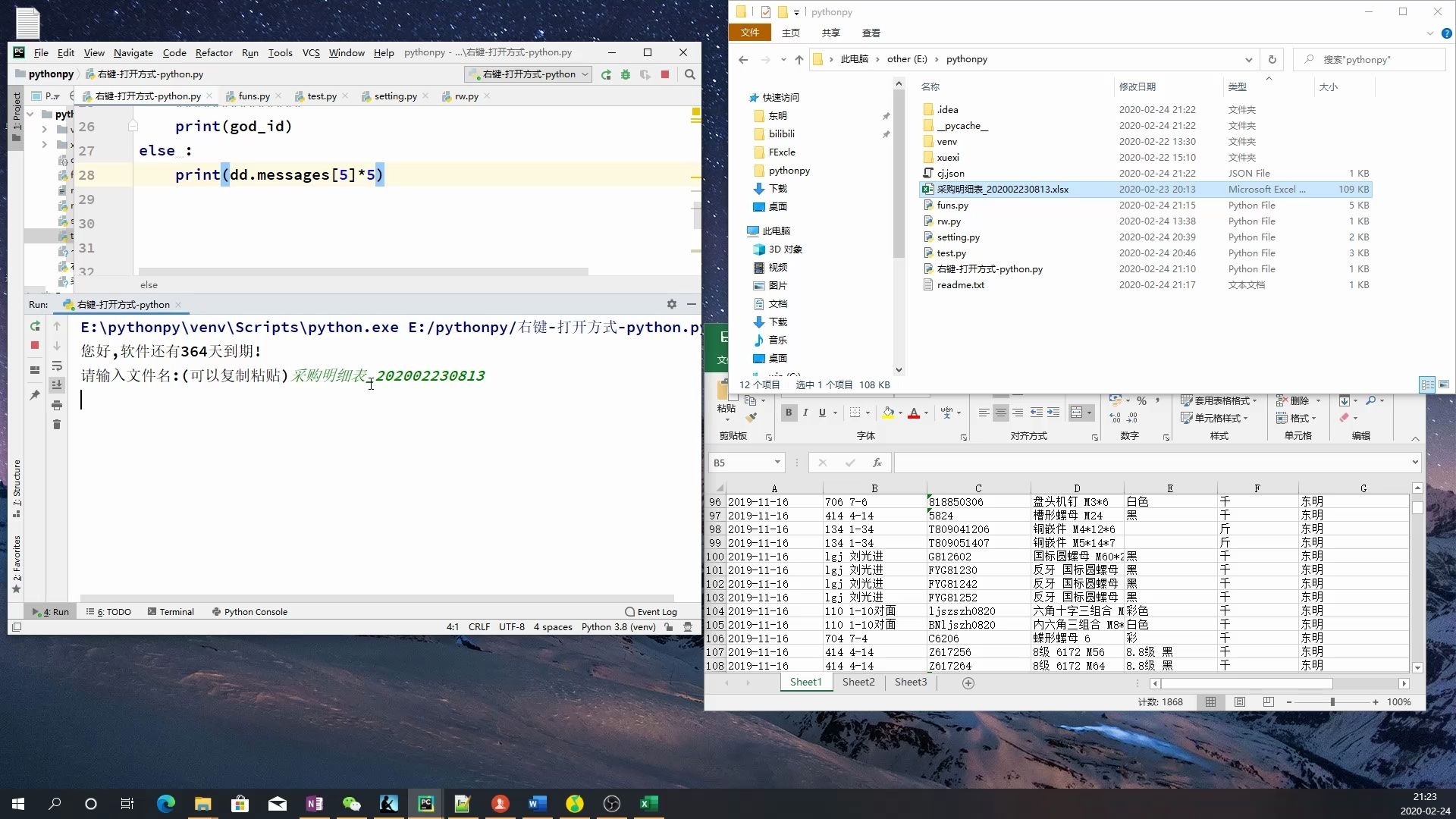Open the Python Console tool window
The image size is (1456, 819).
(256, 611)
